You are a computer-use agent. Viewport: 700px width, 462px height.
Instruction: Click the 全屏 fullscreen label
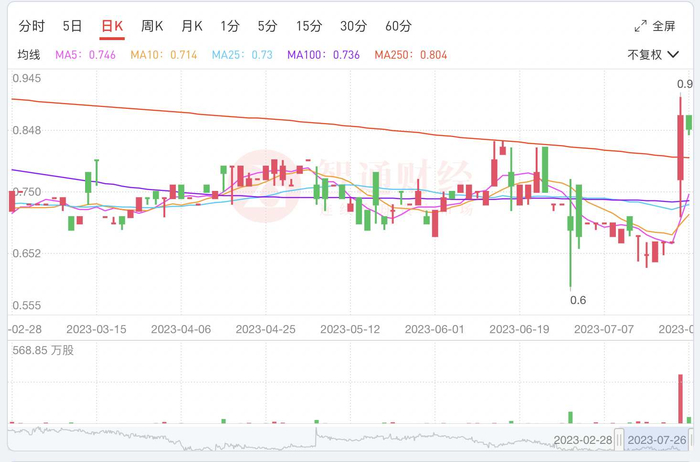664,26
